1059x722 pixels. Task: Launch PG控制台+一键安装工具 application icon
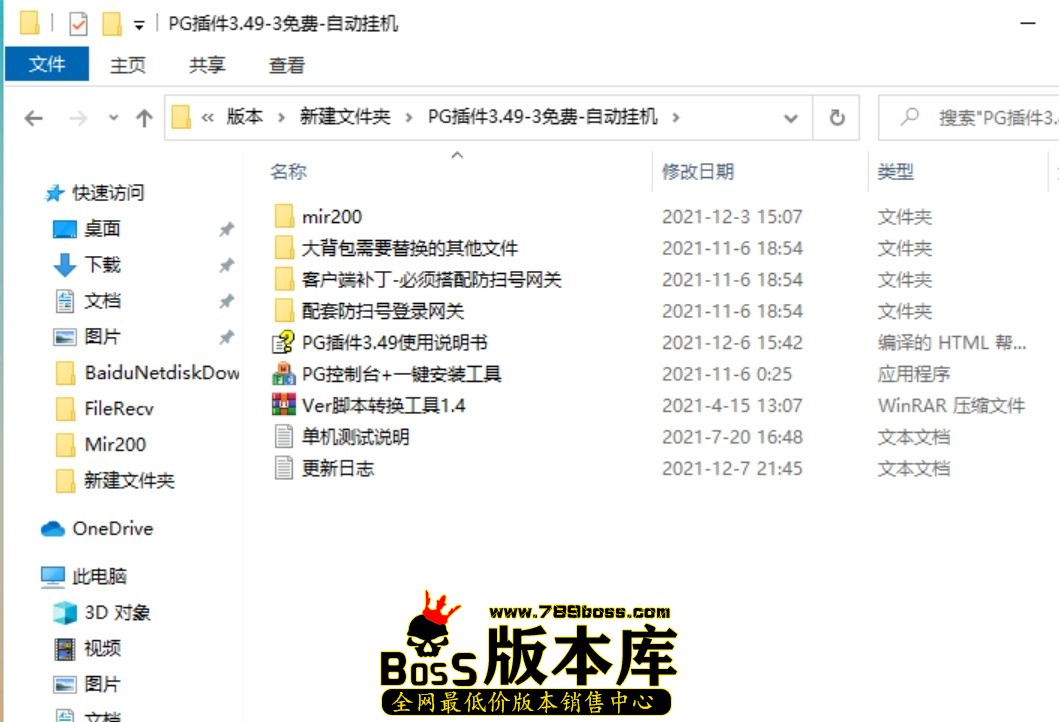284,375
